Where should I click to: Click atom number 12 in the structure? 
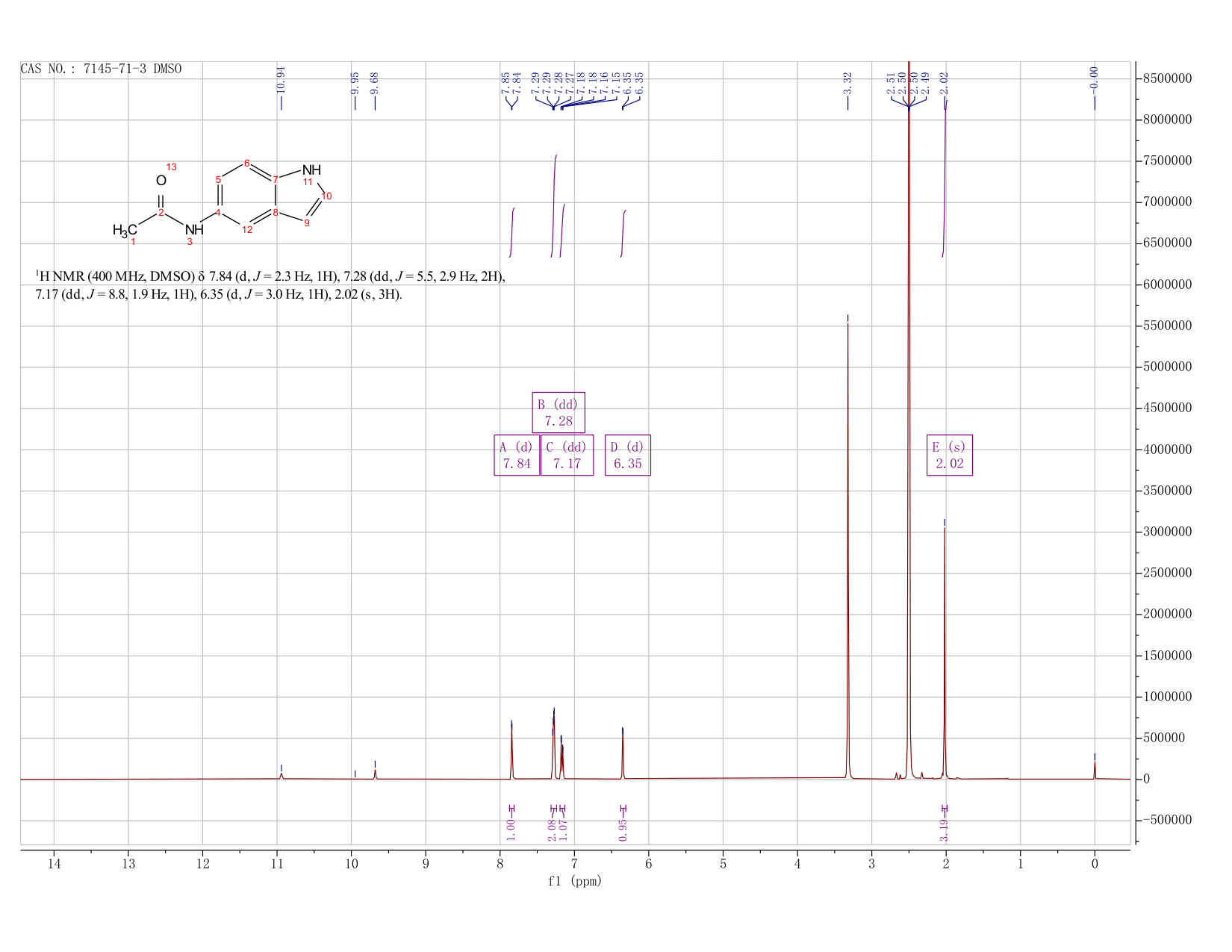[247, 230]
